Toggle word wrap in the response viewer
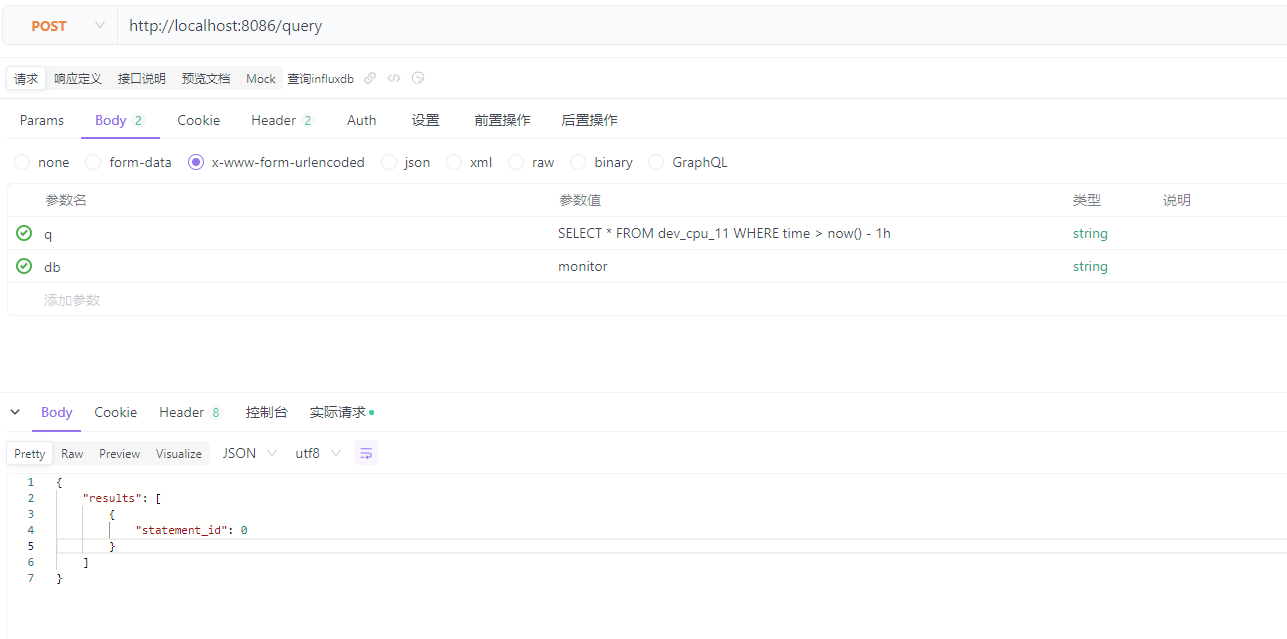Viewport: 1287px width, 639px height. point(365,452)
